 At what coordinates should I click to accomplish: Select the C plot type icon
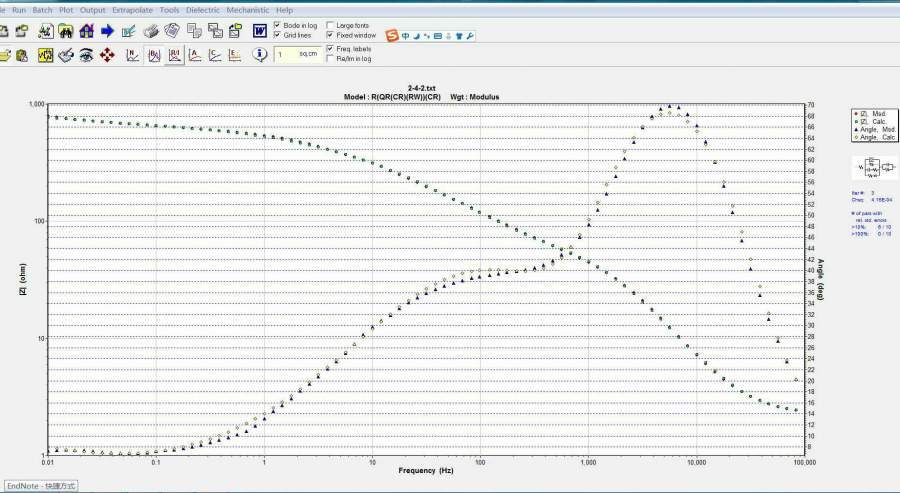tap(215, 56)
